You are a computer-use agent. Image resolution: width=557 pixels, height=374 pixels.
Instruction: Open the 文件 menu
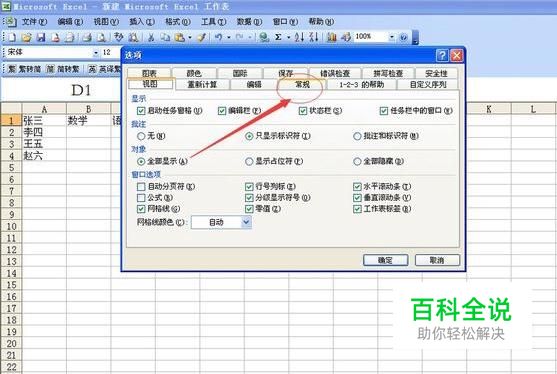[x=34, y=22]
